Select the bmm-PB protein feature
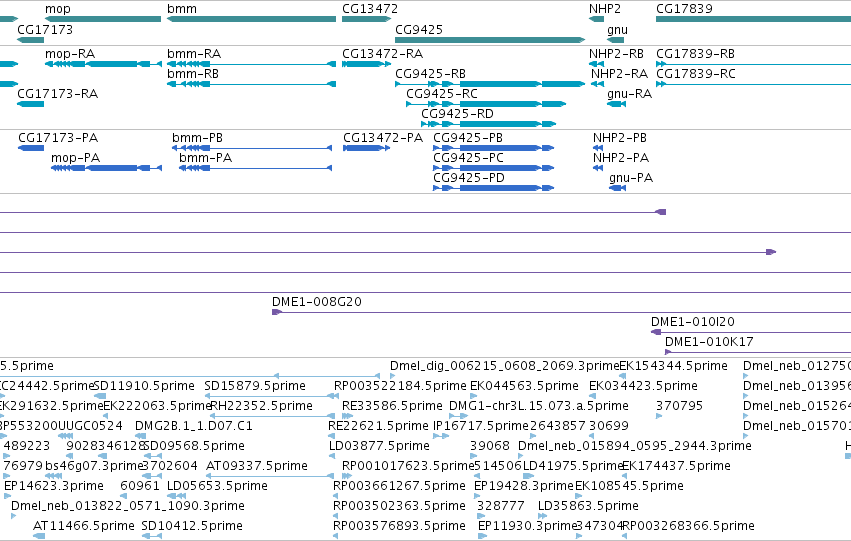 click(x=252, y=148)
